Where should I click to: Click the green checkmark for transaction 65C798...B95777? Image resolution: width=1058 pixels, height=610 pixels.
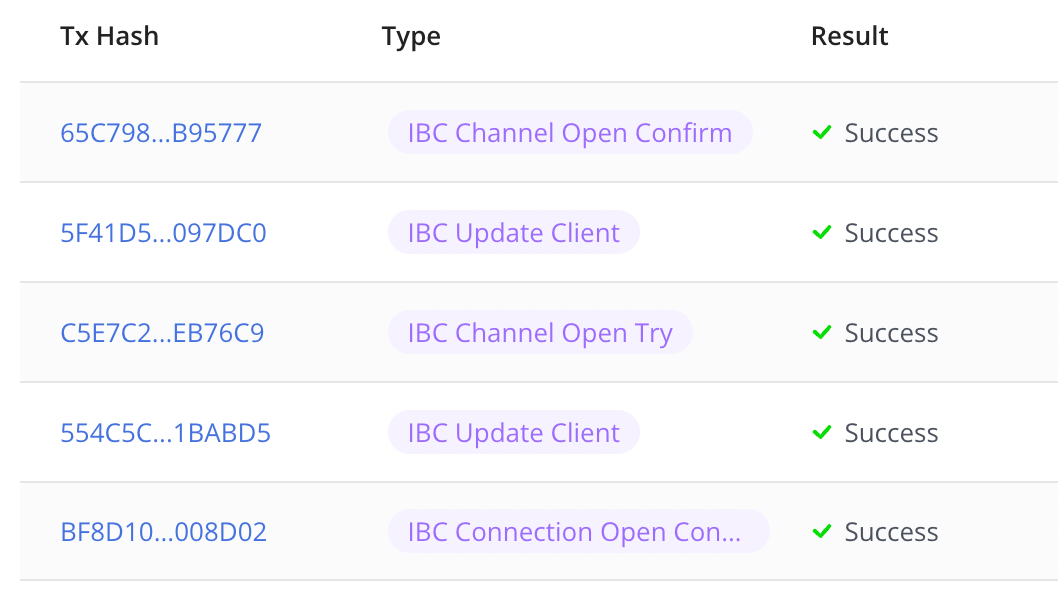coord(822,132)
